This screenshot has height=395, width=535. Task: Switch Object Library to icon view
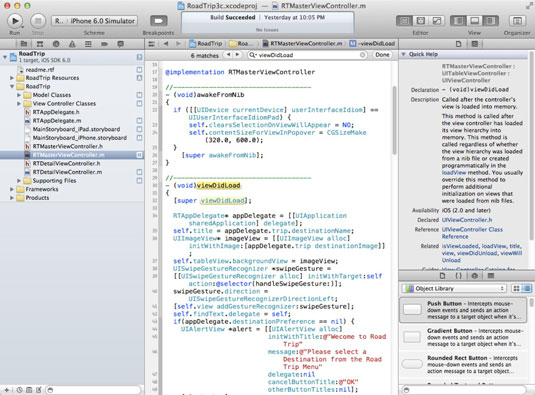click(x=517, y=289)
